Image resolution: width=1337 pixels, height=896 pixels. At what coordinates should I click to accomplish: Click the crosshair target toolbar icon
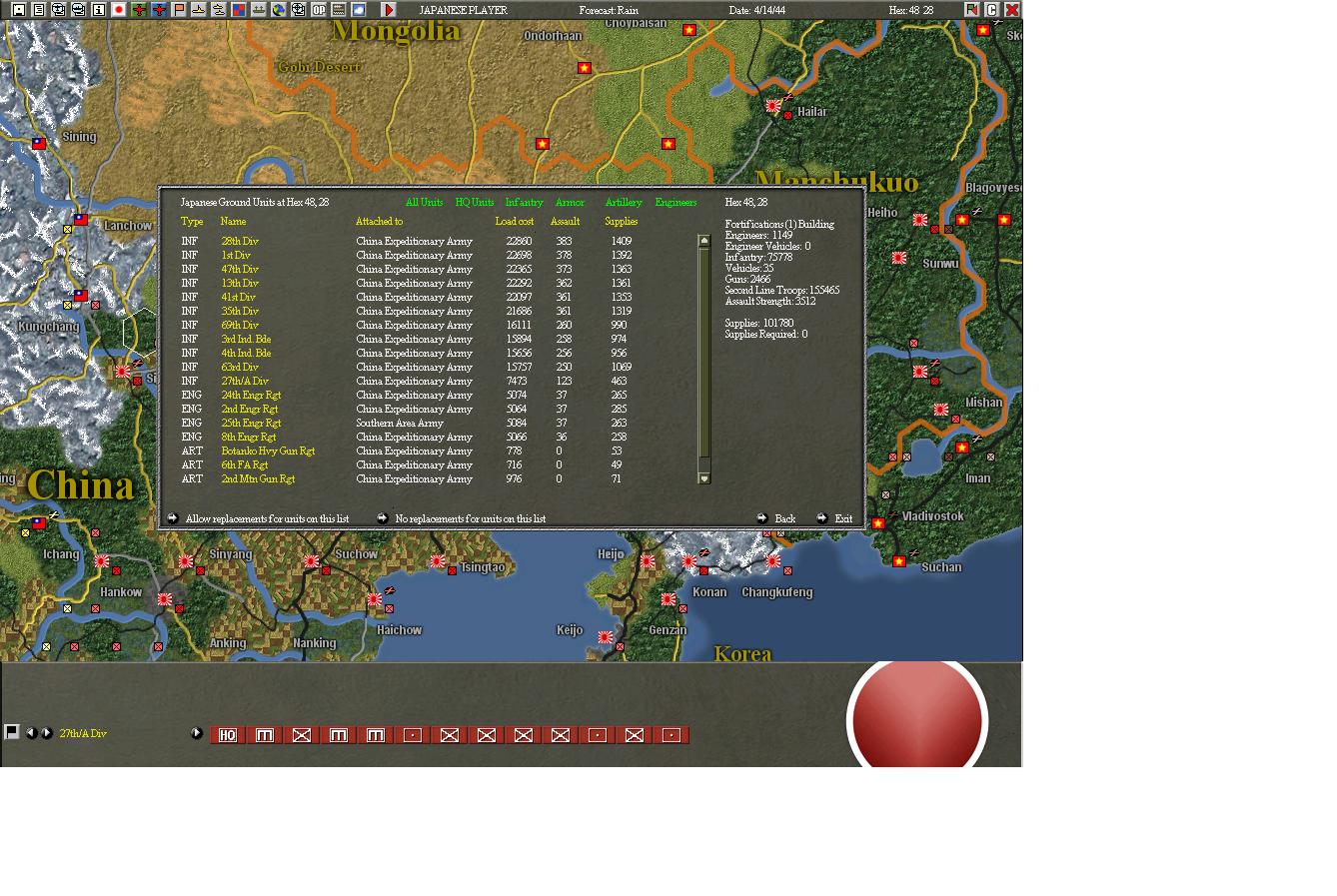tap(299, 10)
